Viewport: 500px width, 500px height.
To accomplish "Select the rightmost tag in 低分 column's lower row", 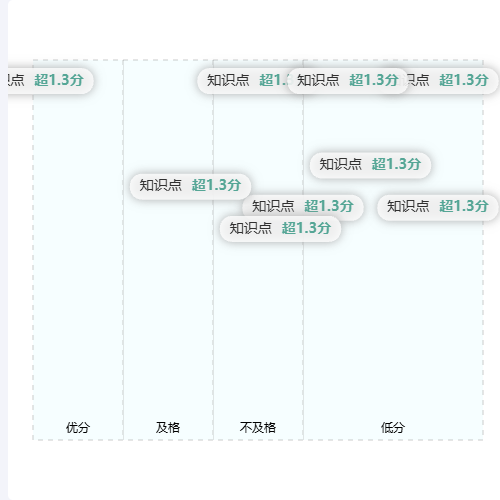I will point(438,207).
